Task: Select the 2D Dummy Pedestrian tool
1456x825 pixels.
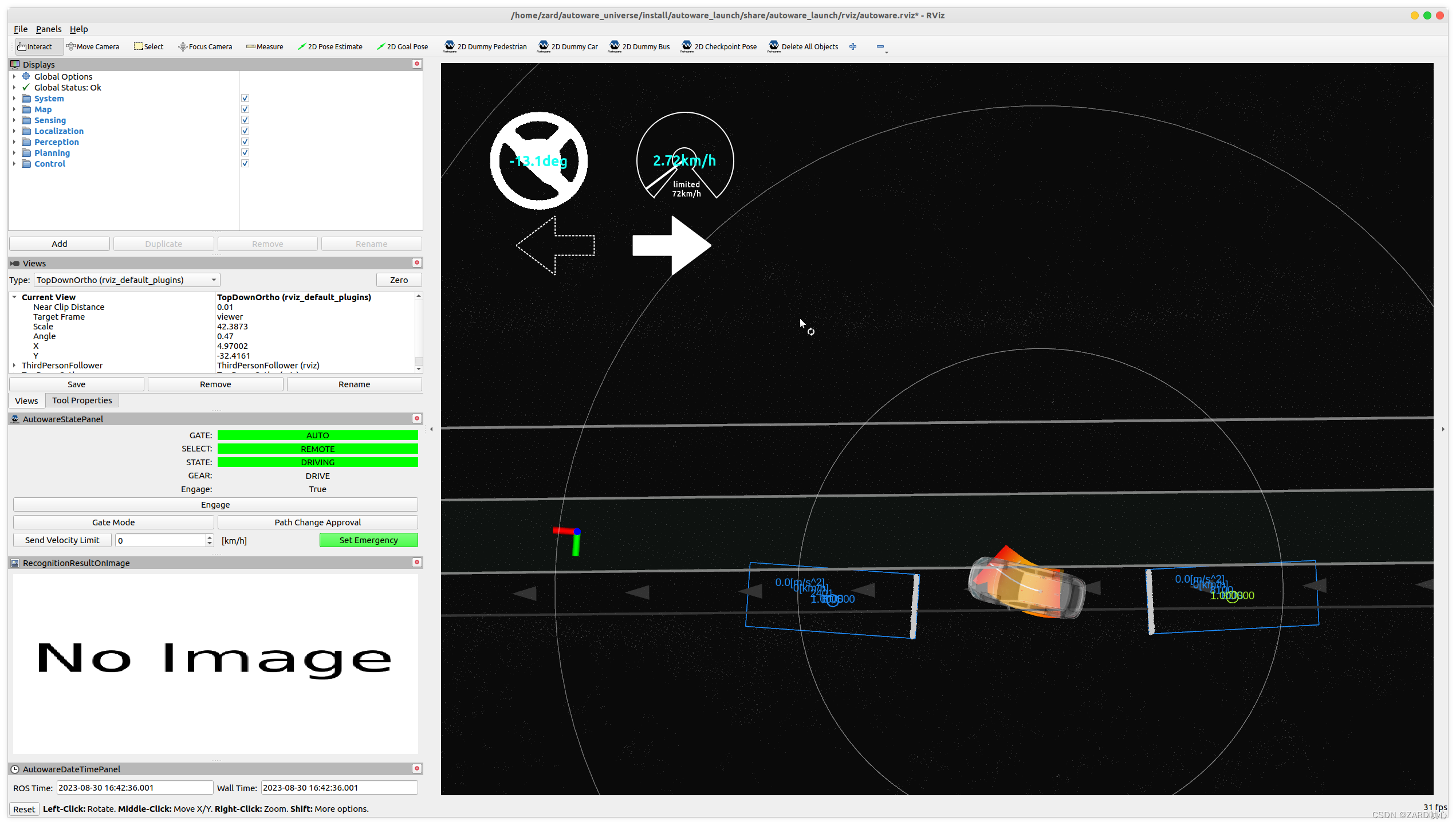Action: point(485,46)
